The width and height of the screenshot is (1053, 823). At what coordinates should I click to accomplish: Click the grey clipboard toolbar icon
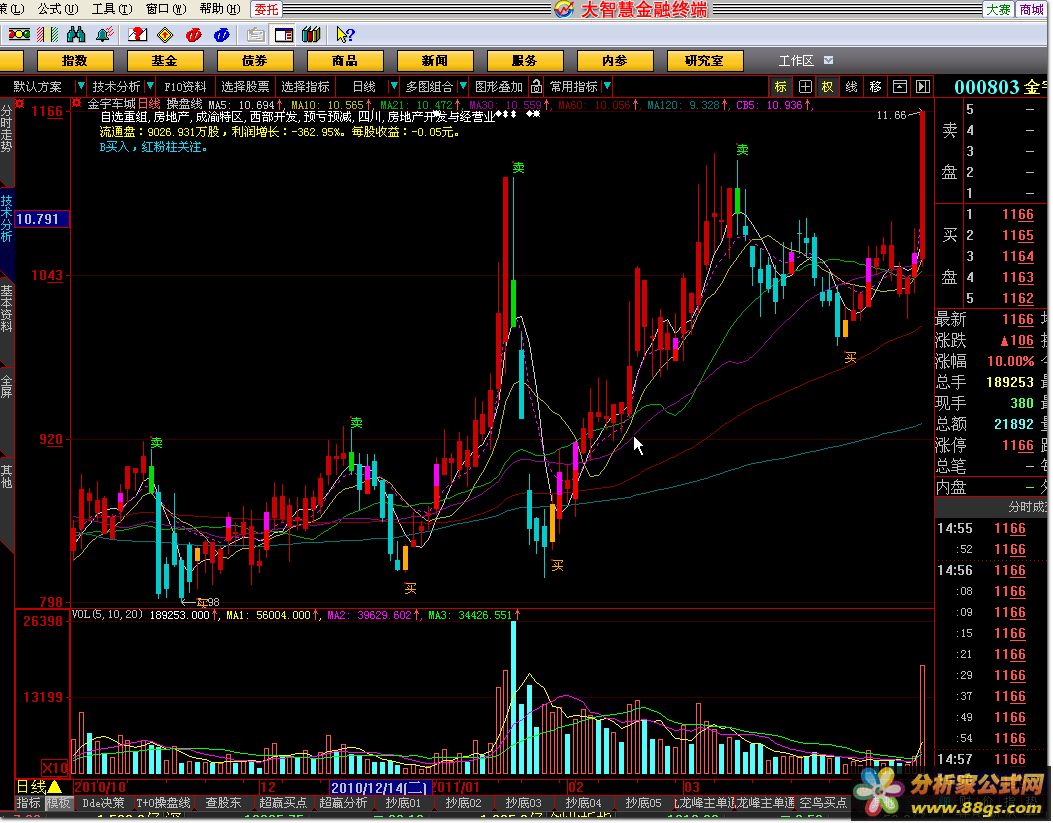[255, 34]
